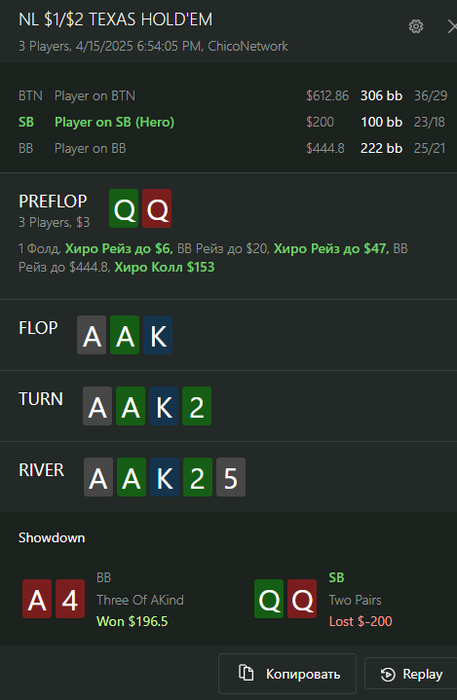Click the green 2 card on the turn
This screenshot has width=457, height=700.
click(197, 406)
